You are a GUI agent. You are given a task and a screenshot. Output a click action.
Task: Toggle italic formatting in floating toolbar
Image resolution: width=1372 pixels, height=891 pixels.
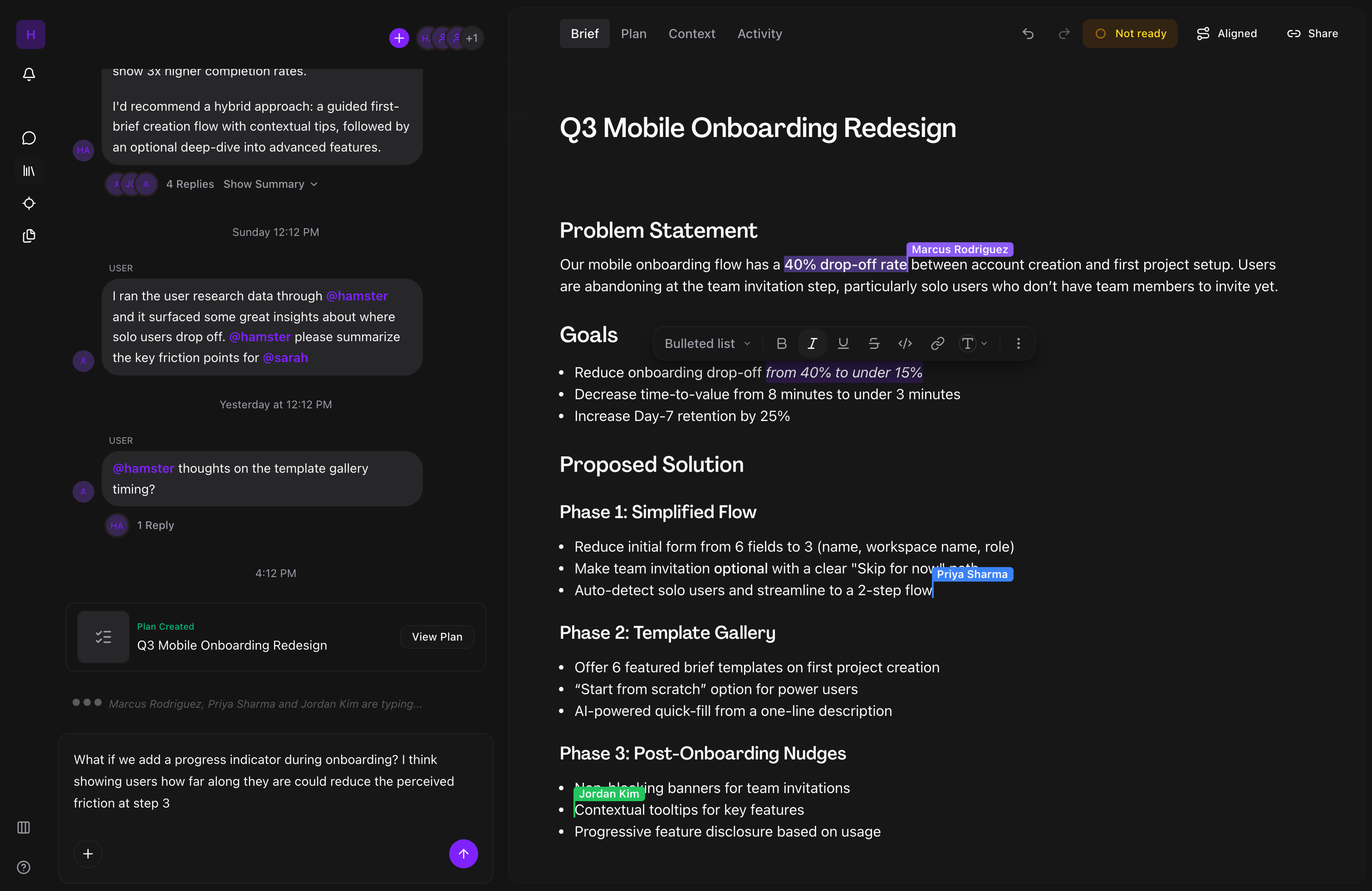(812, 343)
